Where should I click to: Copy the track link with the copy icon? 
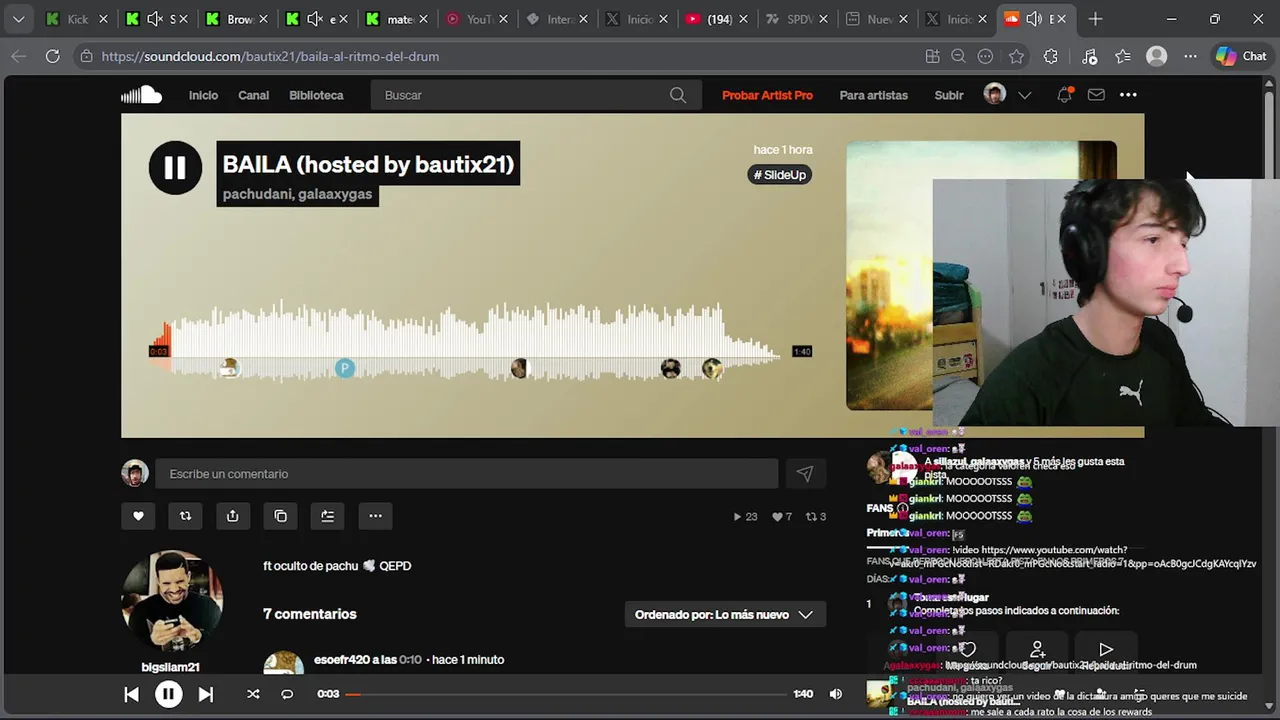(x=280, y=516)
